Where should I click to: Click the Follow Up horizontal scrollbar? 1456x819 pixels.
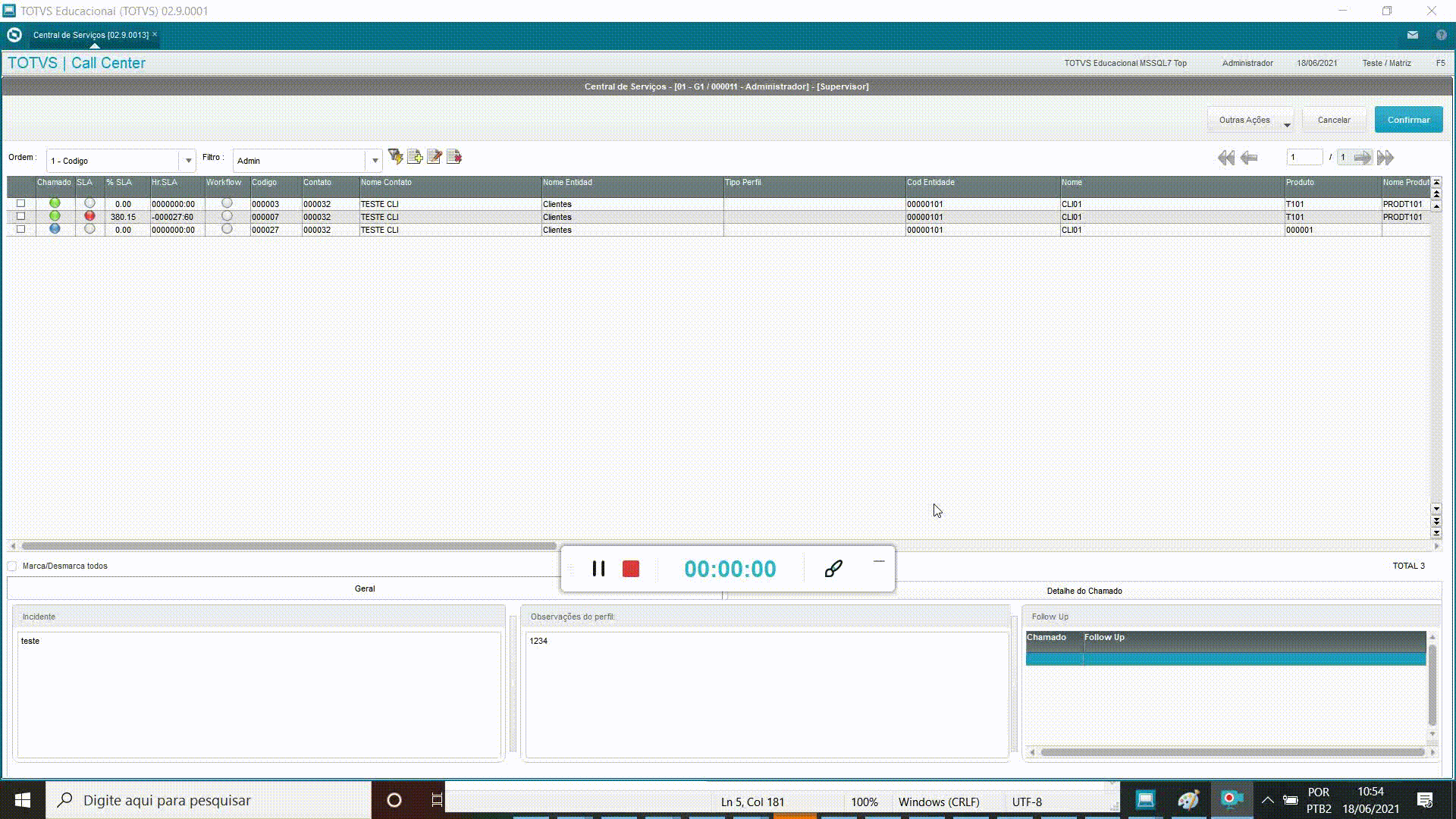click(1232, 752)
